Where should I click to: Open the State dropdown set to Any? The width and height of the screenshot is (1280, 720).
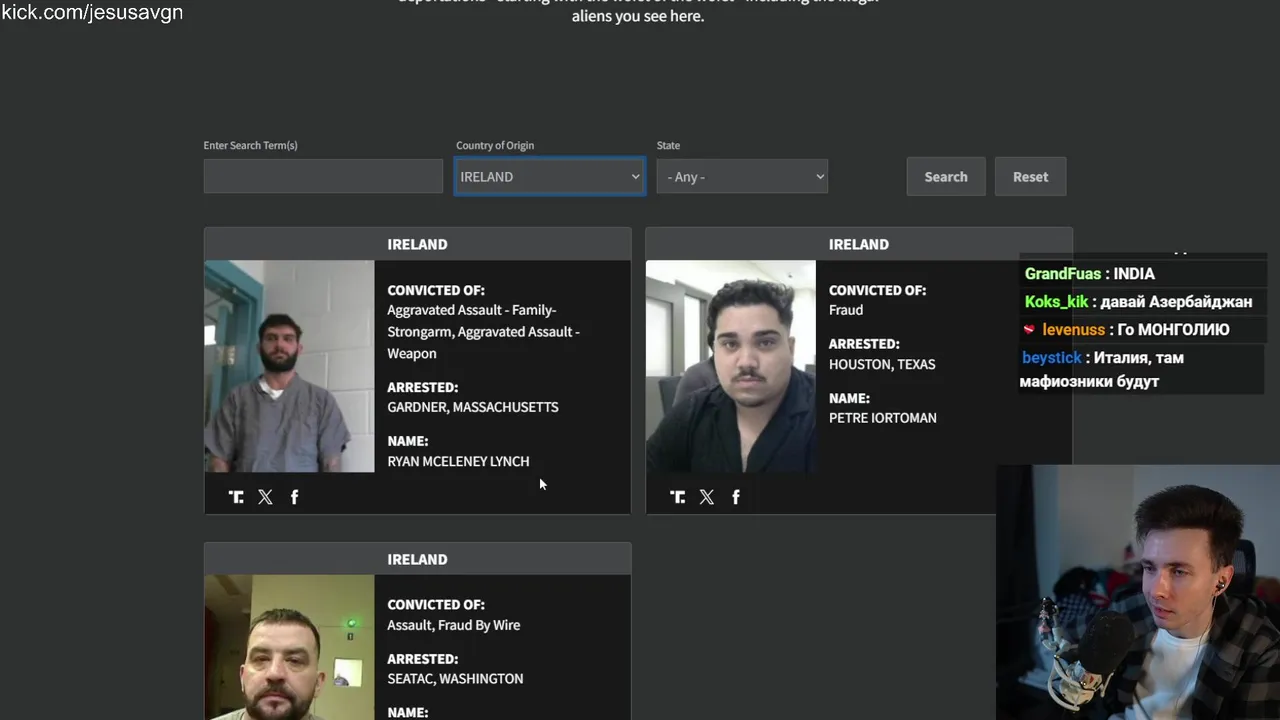(742, 176)
